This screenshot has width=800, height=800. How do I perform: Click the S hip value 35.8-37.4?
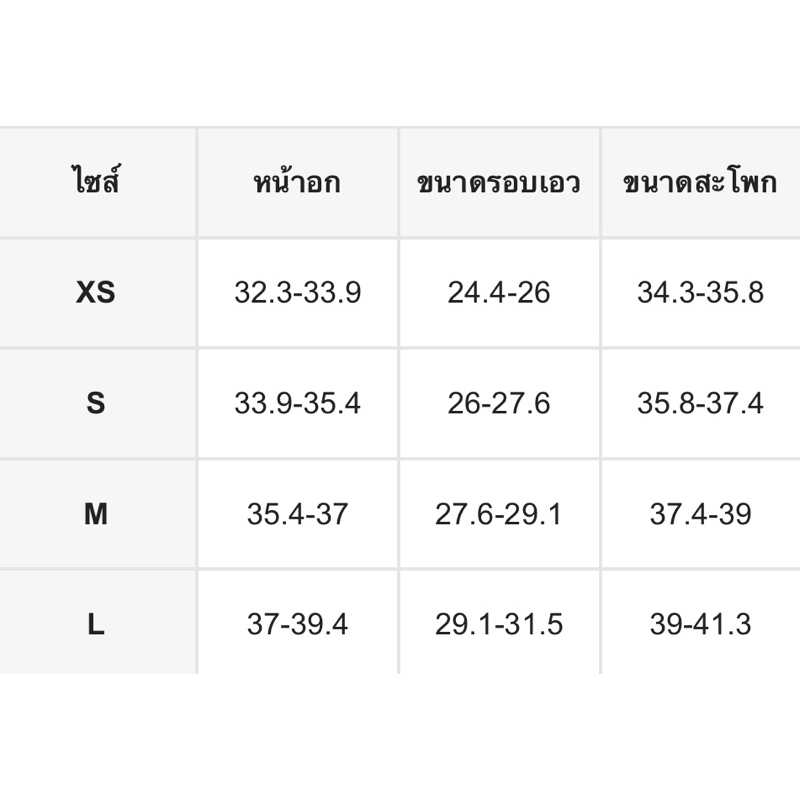[700, 403]
